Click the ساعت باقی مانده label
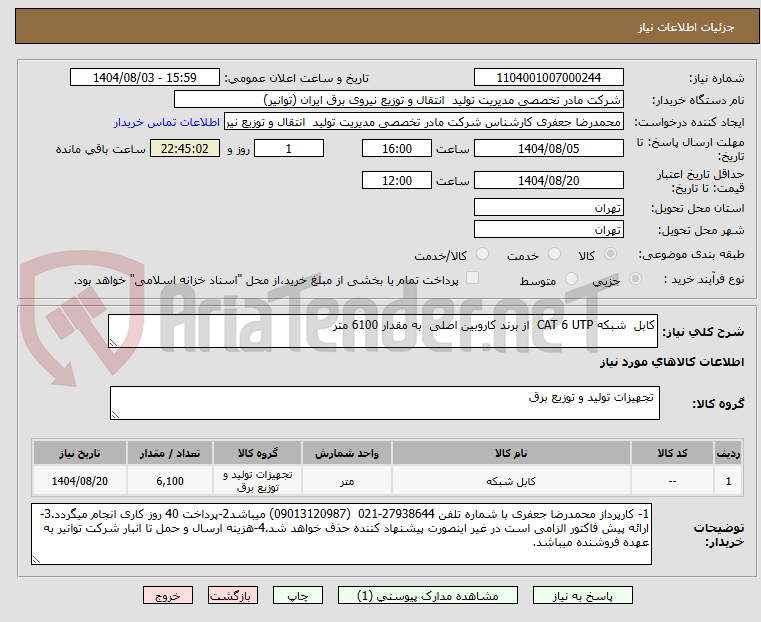The height and width of the screenshot is (622, 761). [100, 149]
